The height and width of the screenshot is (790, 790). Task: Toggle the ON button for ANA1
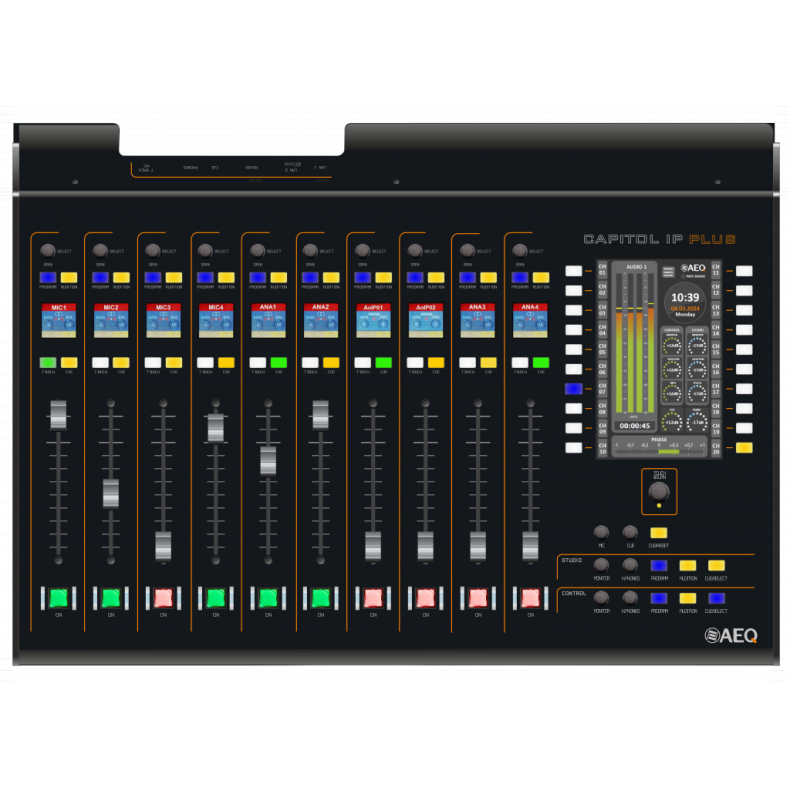(268, 598)
